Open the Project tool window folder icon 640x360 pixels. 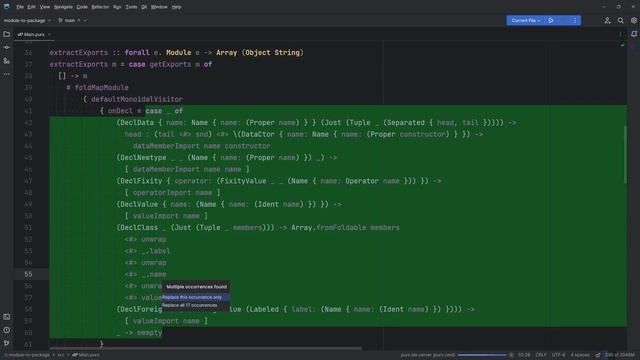pos(7,34)
